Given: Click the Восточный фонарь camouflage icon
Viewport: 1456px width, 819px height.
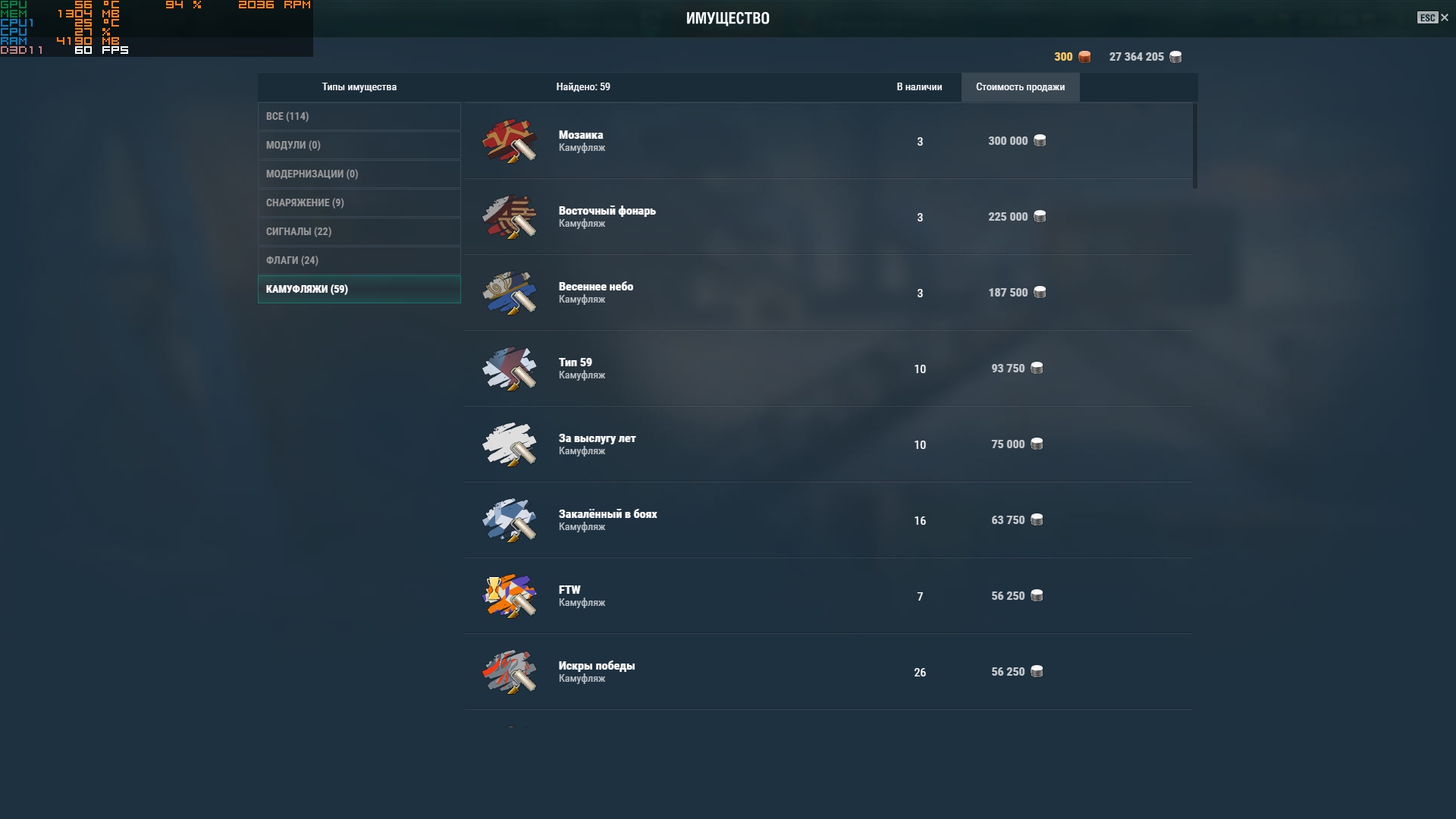Looking at the screenshot, I should pyautogui.click(x=510, y=216).
